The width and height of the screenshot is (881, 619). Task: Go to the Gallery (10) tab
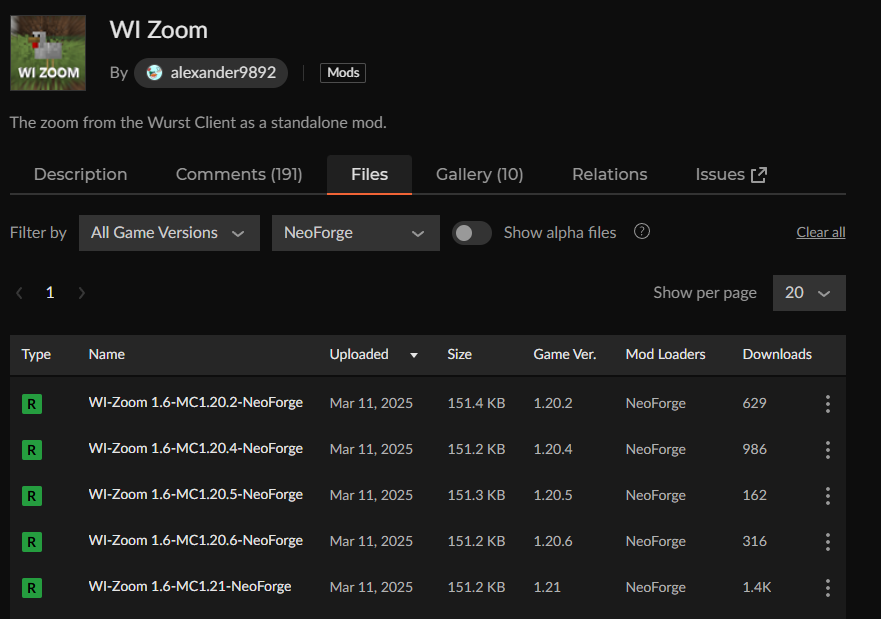click(x=479, y=174)
